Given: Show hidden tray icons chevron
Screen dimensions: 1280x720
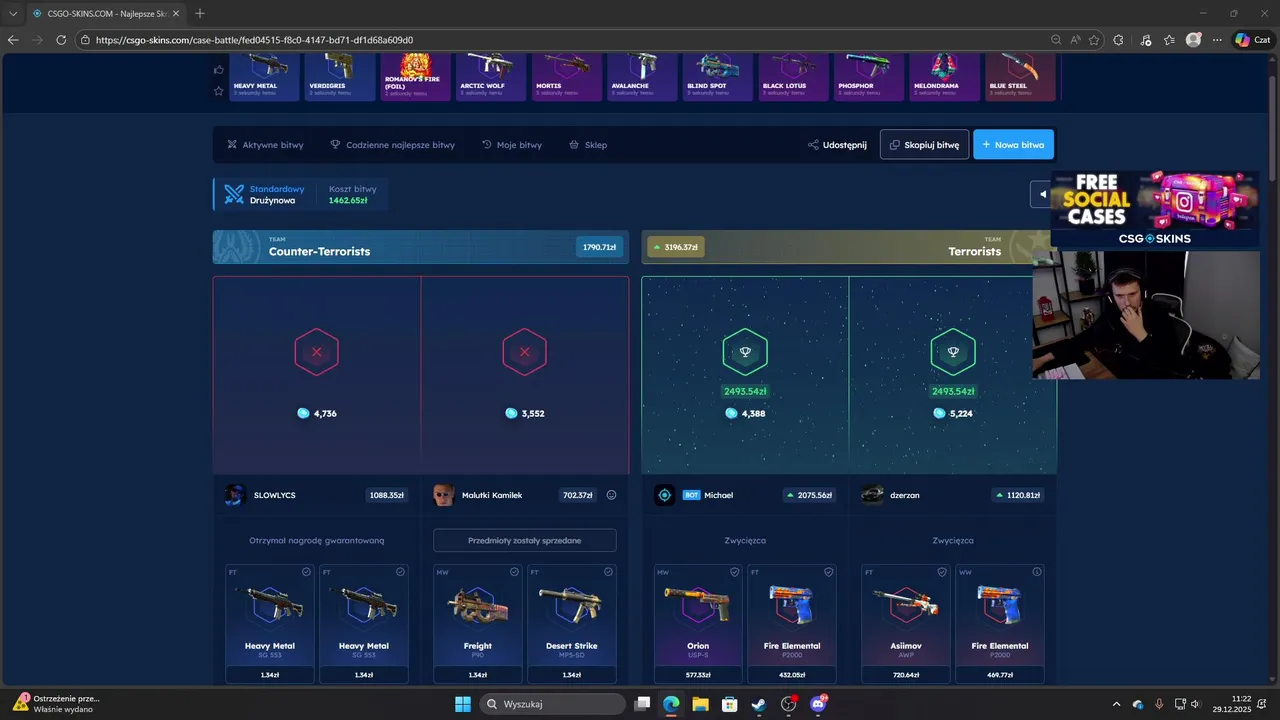Looking at the screenshot, I should click(1117, 704).
